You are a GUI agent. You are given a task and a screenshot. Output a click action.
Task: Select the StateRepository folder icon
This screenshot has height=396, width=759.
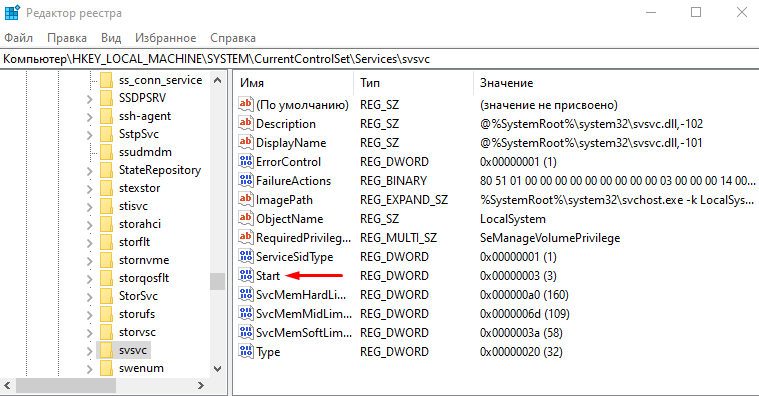click(106, 170)
